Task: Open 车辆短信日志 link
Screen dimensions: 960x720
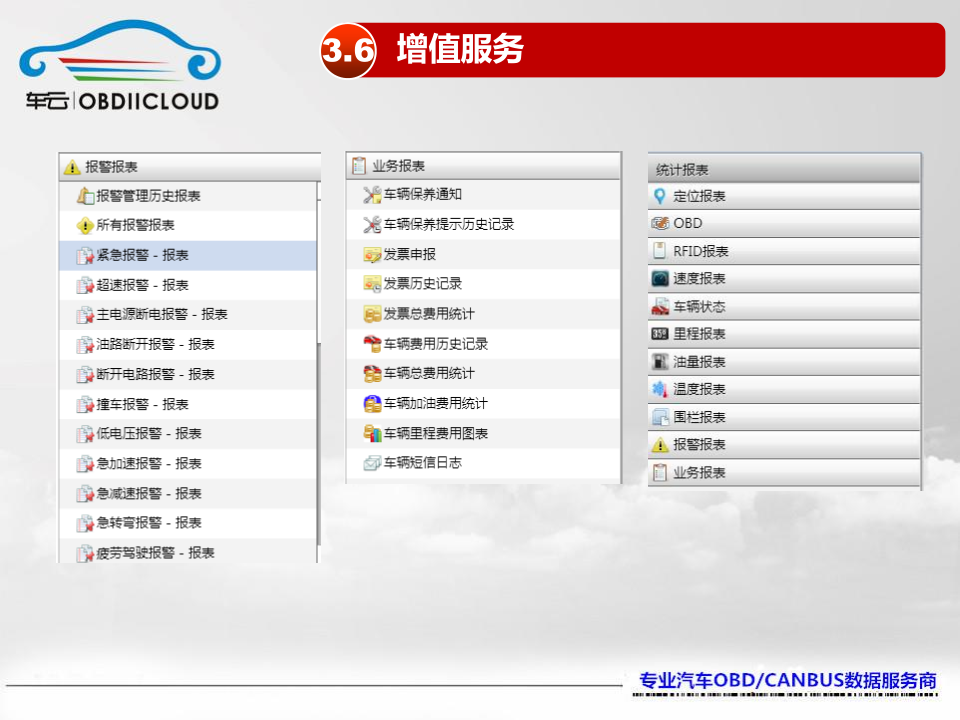Action: coord(423,463)
